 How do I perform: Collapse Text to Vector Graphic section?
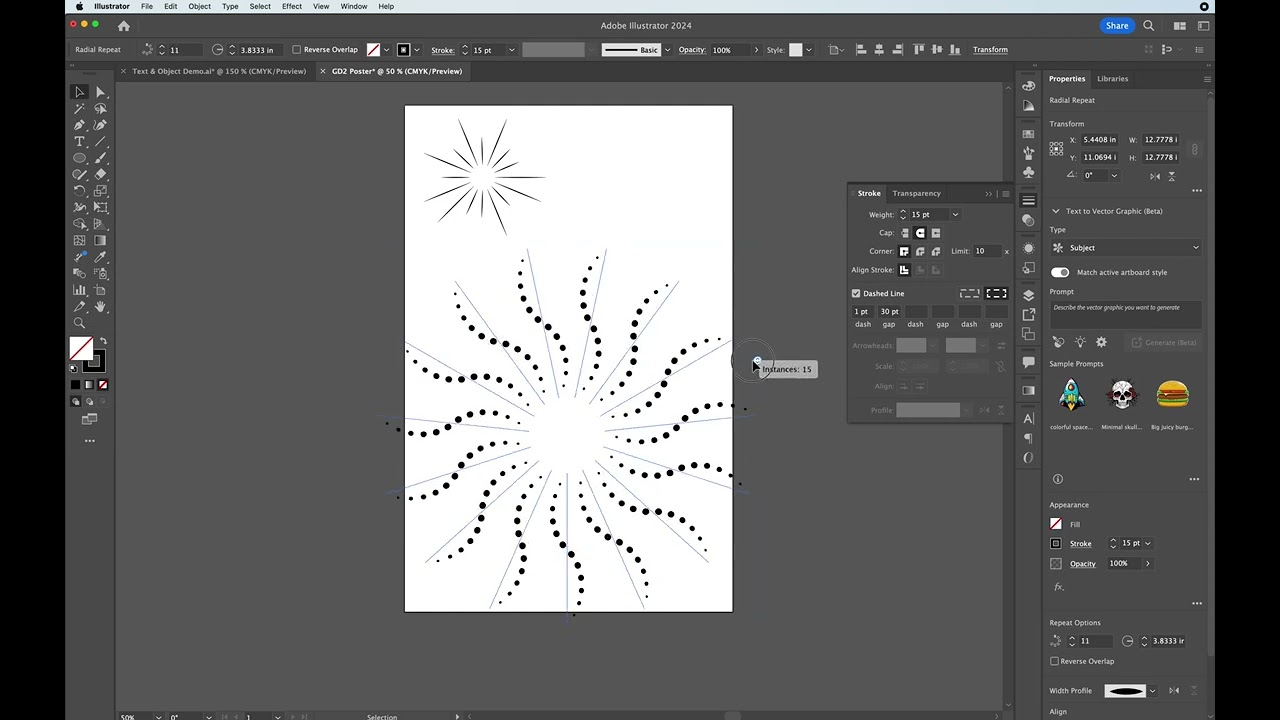click(1056, 211)
